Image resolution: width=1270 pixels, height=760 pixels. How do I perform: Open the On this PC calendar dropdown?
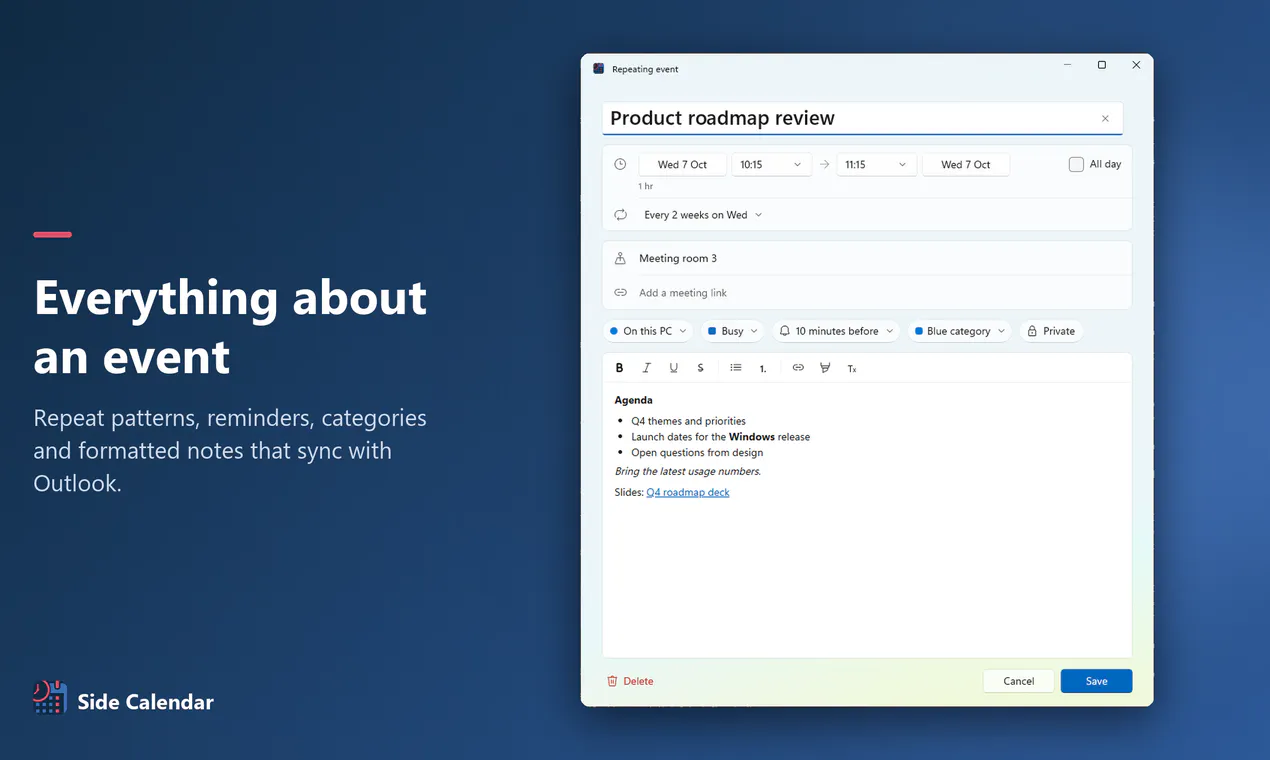[x=648, y=331]
